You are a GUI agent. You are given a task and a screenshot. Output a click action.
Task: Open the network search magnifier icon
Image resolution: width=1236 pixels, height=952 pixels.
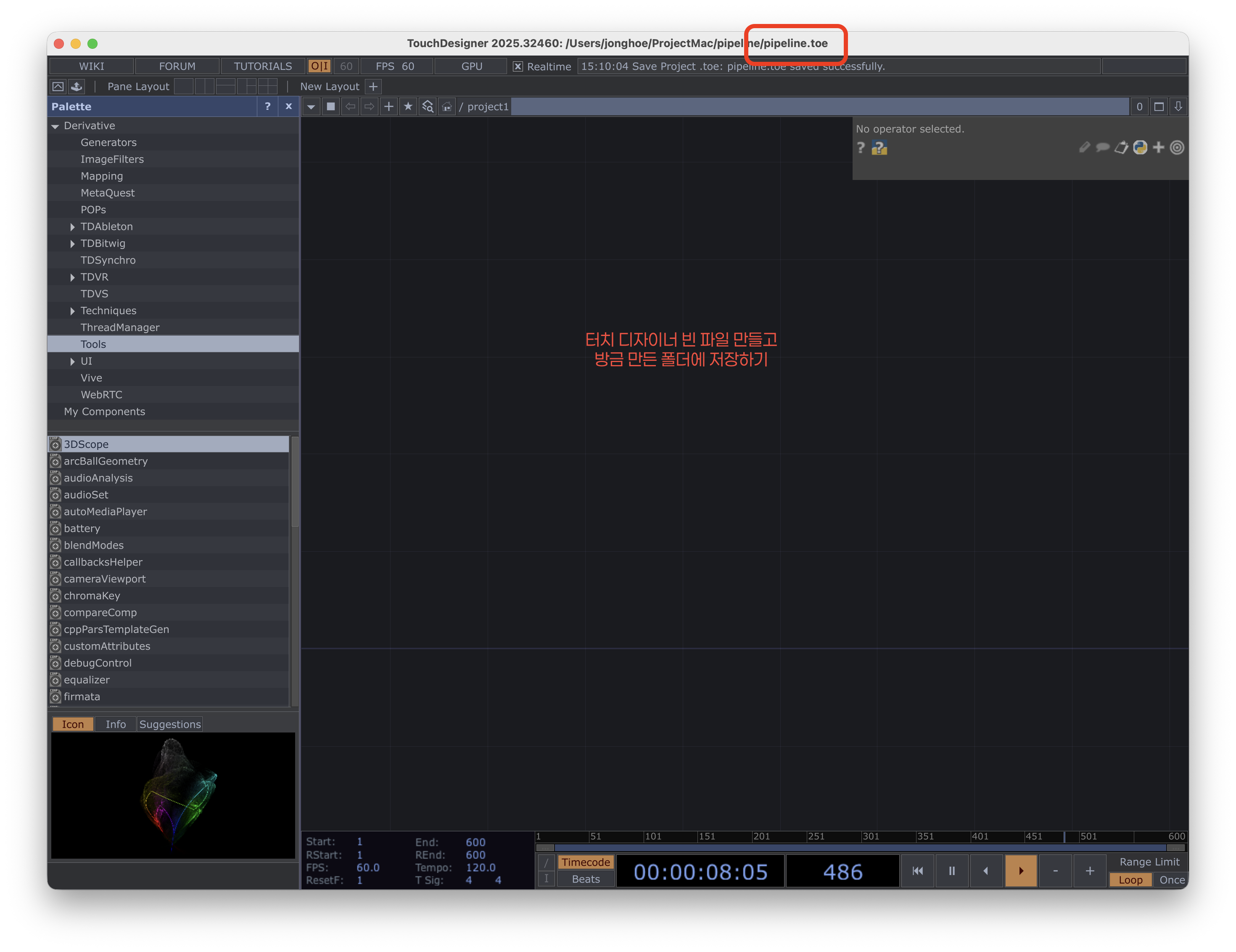(428, 106)
